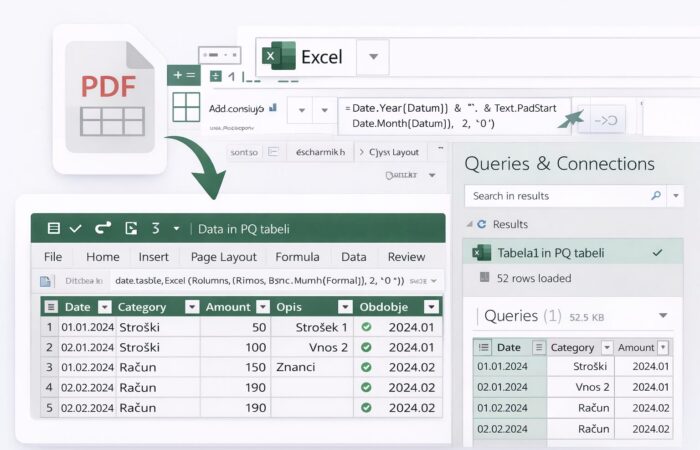Open Amount filter dropdown in preview table
The image size is (700, 450).
(663, 347)
